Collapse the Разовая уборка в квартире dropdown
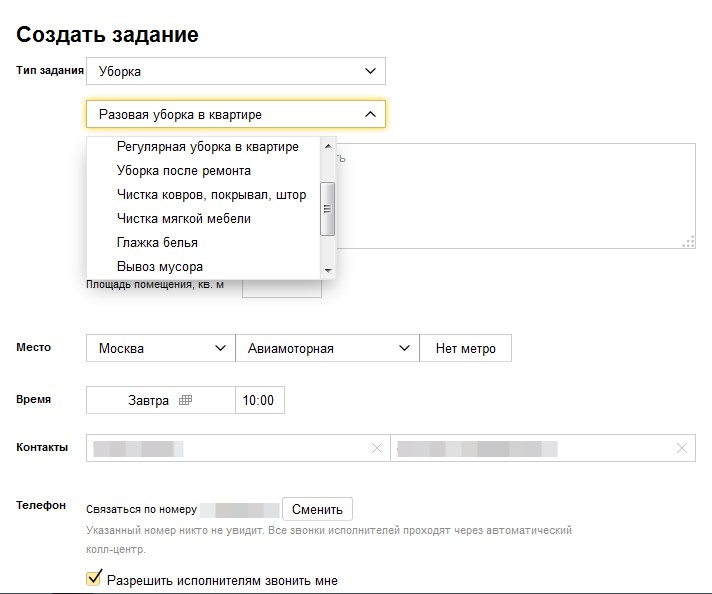 tap(236, 114)
